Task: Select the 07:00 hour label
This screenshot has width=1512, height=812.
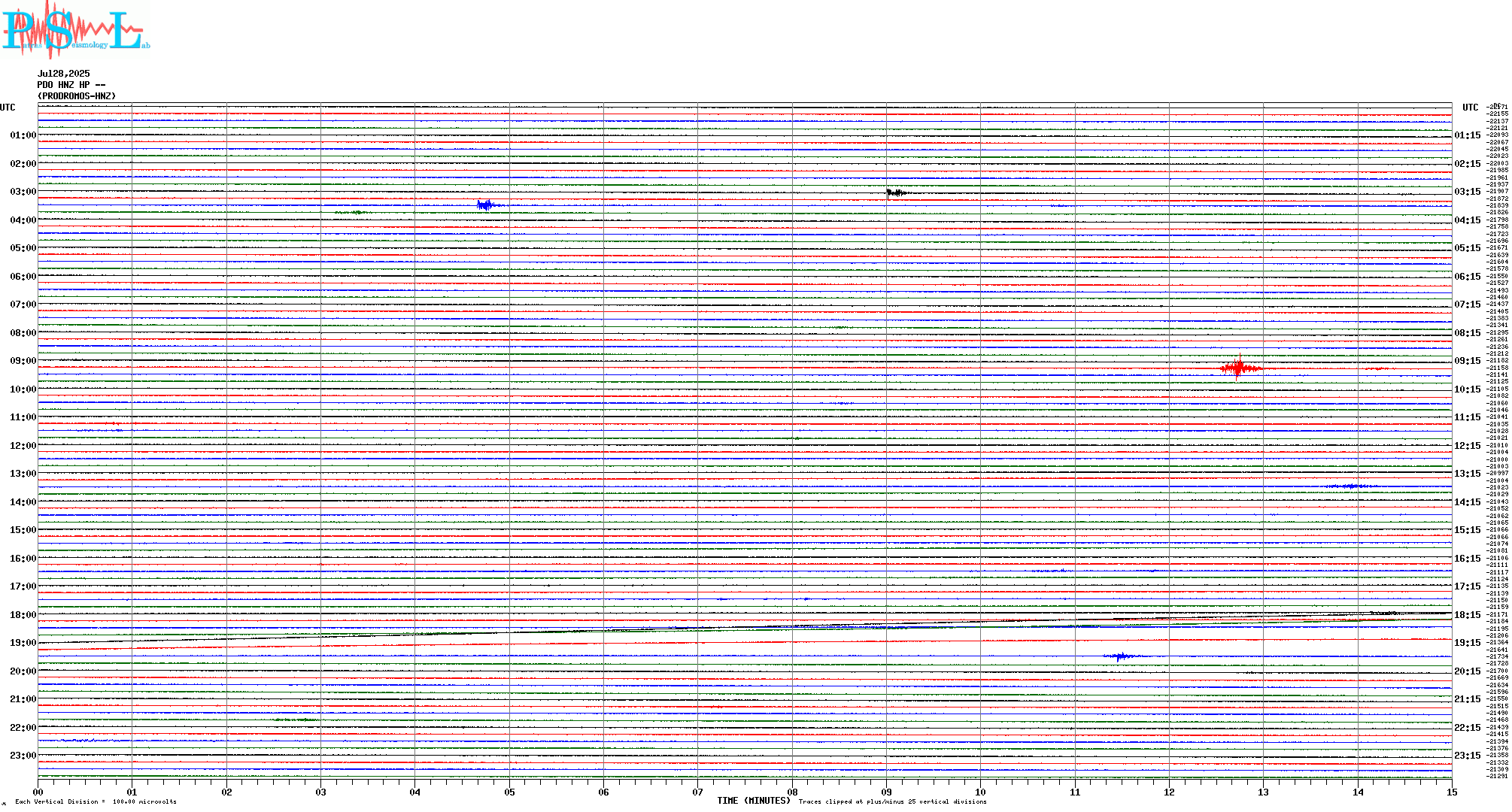Action: coord(23,304)
